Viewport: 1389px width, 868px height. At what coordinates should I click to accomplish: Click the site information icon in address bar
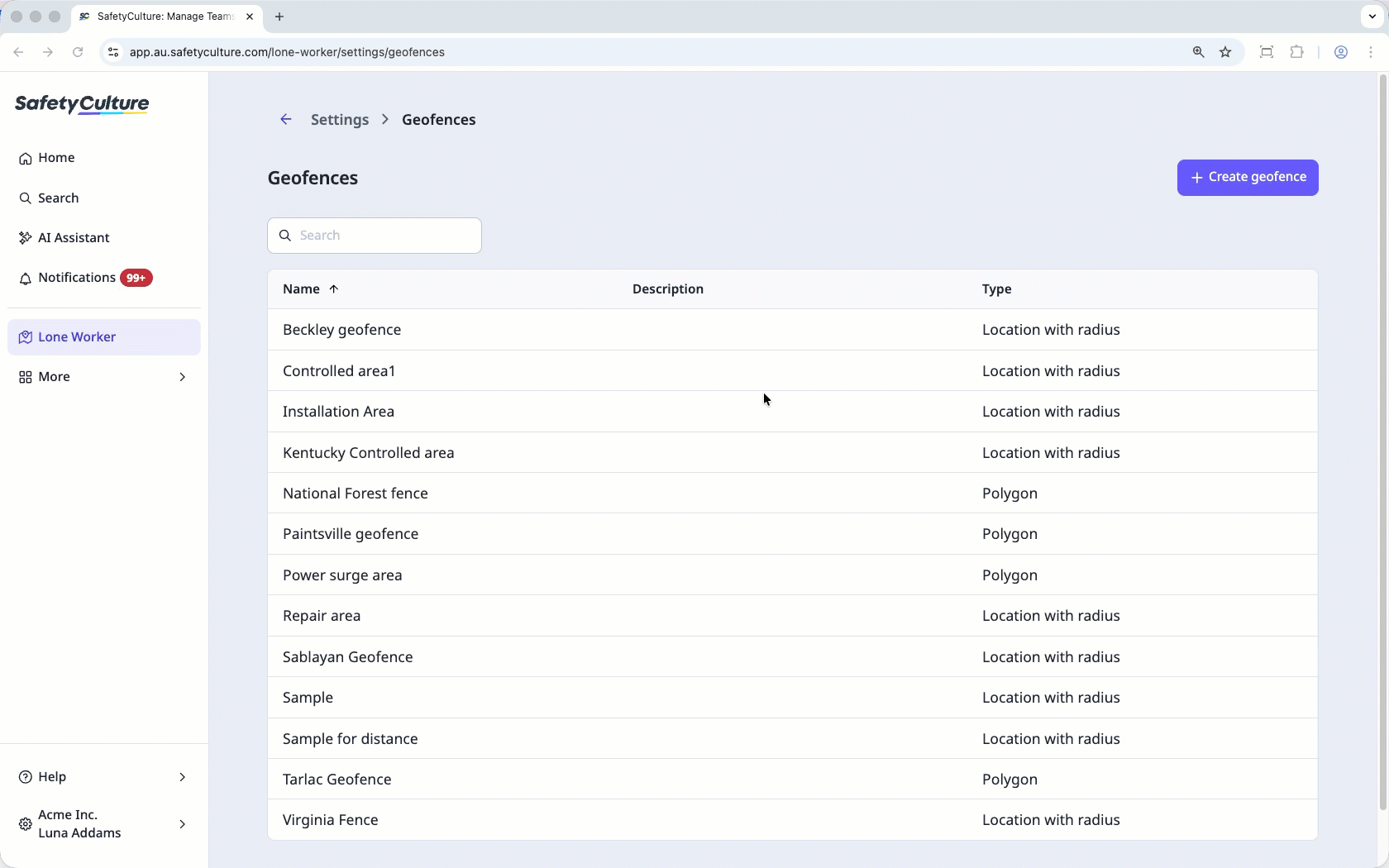[113, 52]
